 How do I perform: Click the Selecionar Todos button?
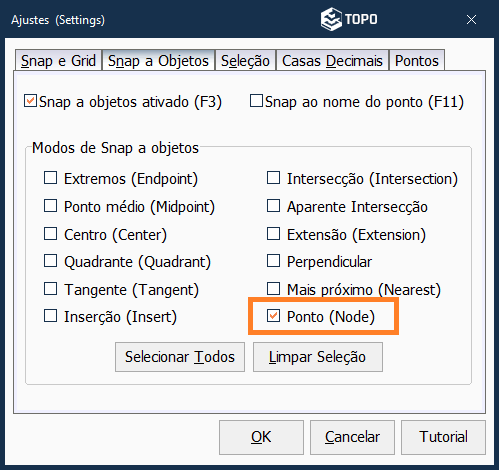pyautogui.click(x=180, y=357)
